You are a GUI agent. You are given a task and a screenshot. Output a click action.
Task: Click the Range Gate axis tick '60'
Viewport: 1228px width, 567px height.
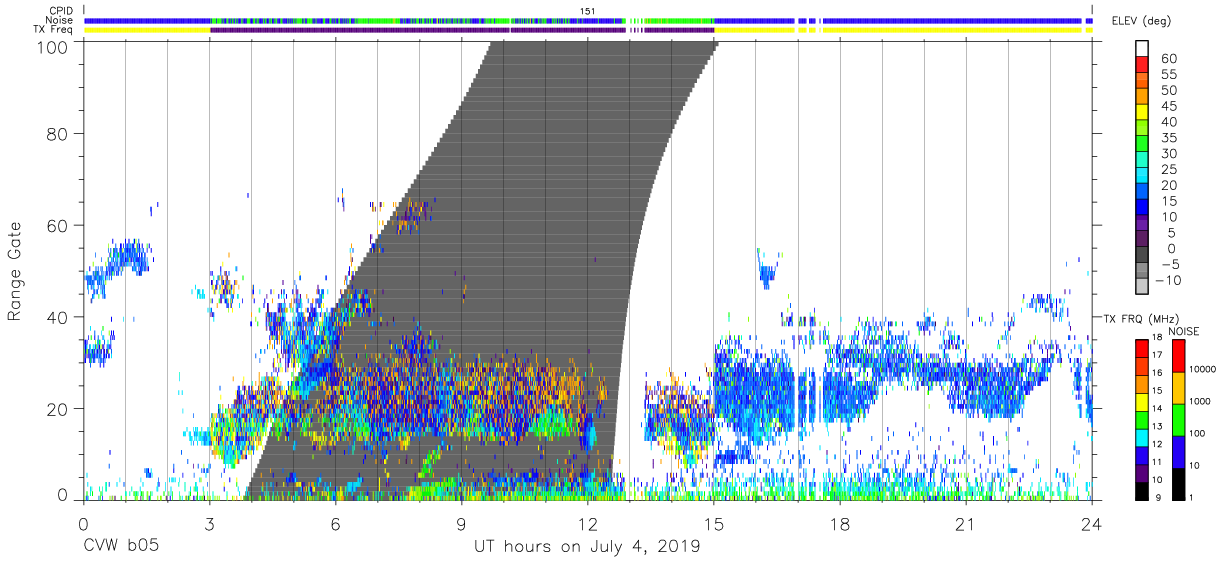coord(59,225)
